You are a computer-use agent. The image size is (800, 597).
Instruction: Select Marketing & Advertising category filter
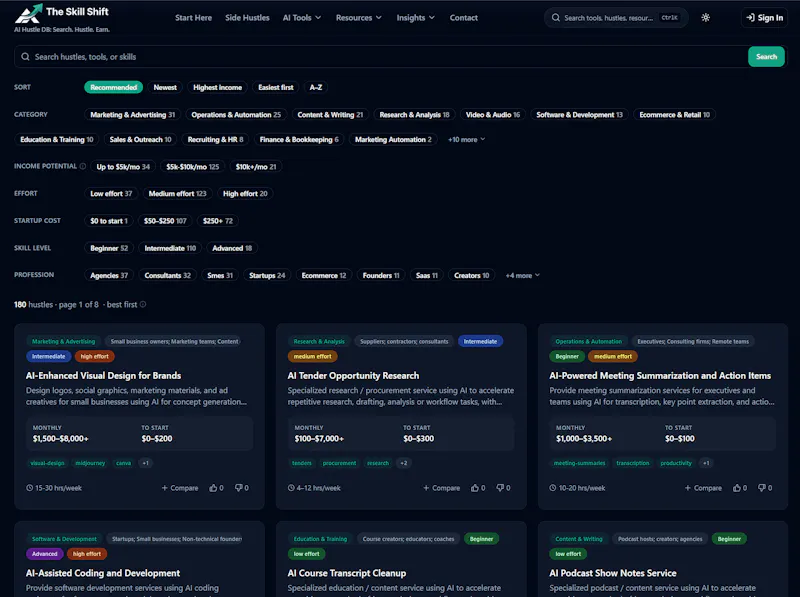tap(133, 115)
